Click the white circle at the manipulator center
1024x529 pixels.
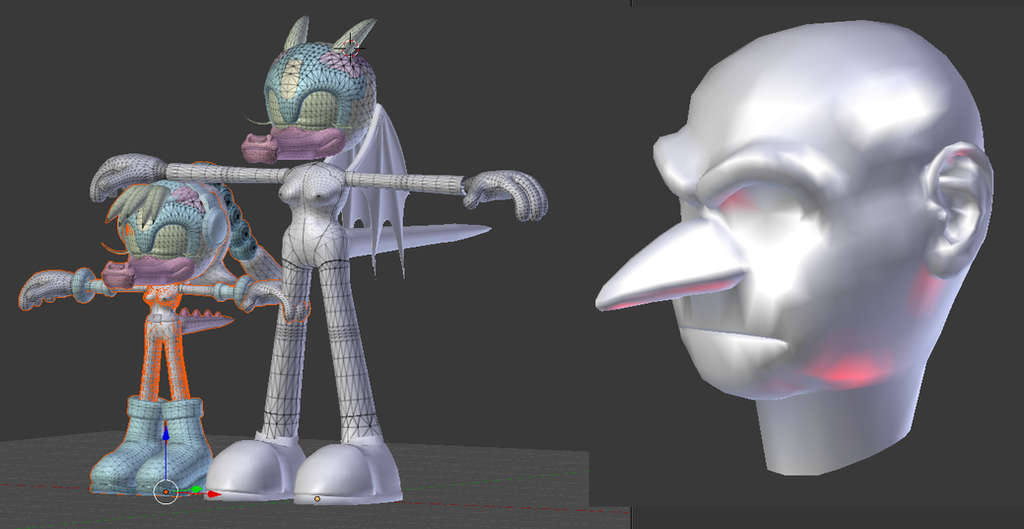[166, 492]
